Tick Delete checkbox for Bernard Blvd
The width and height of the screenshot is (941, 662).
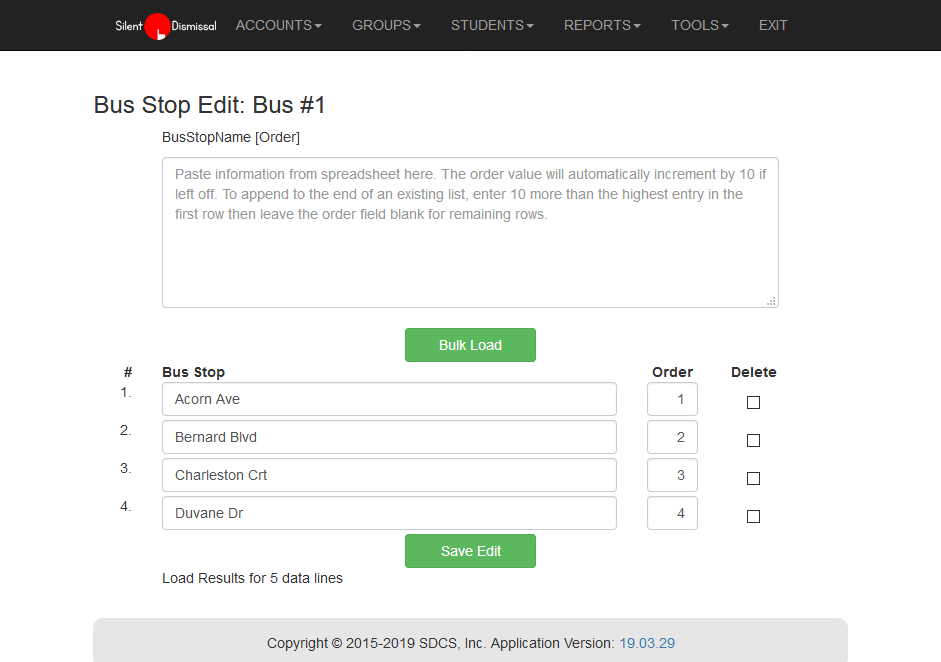[x=753, y=440]
